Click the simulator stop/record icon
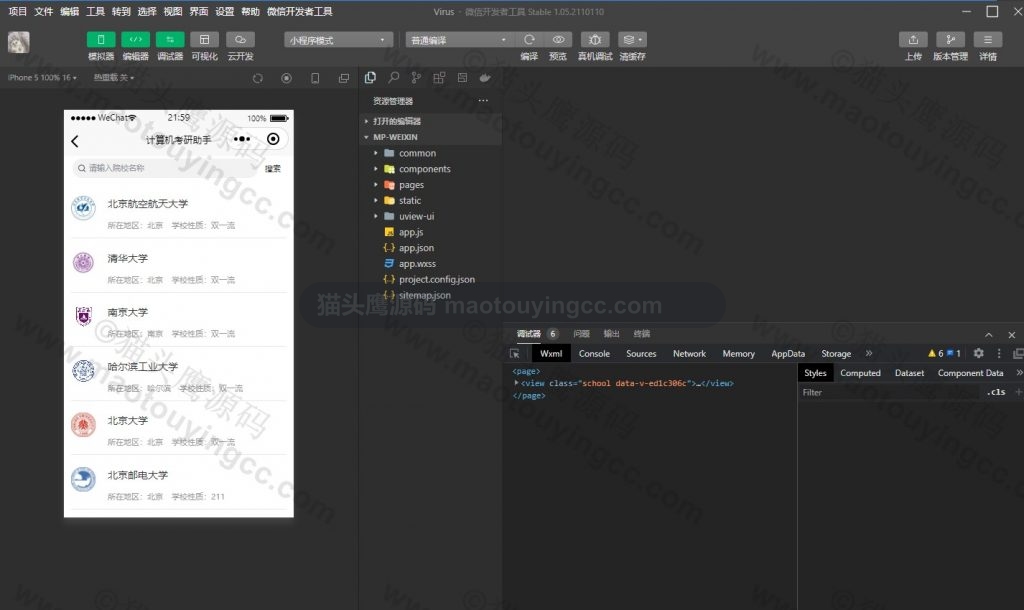 pos(286,78)
